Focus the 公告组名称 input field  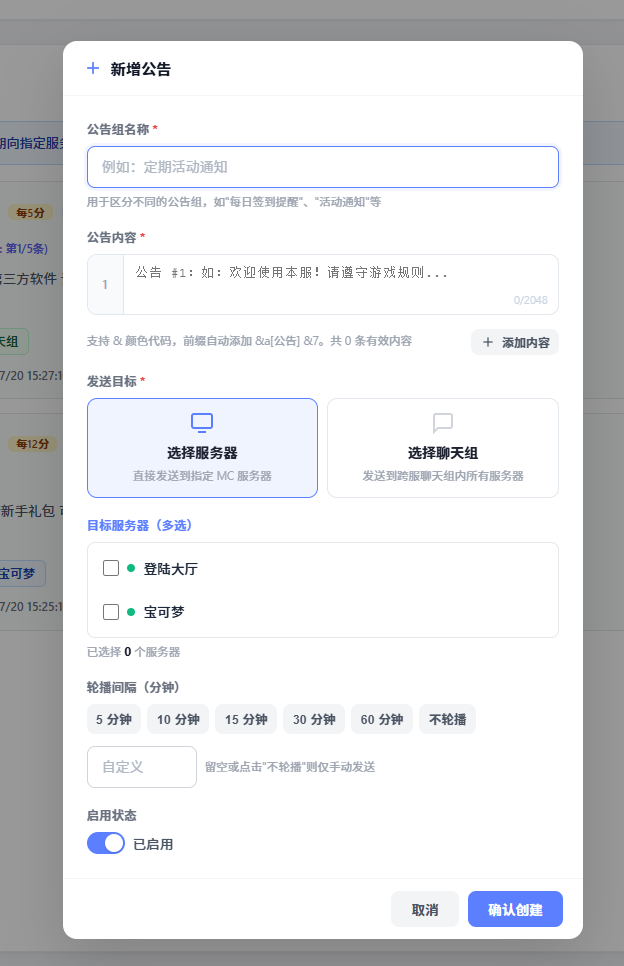pos(323,167)
